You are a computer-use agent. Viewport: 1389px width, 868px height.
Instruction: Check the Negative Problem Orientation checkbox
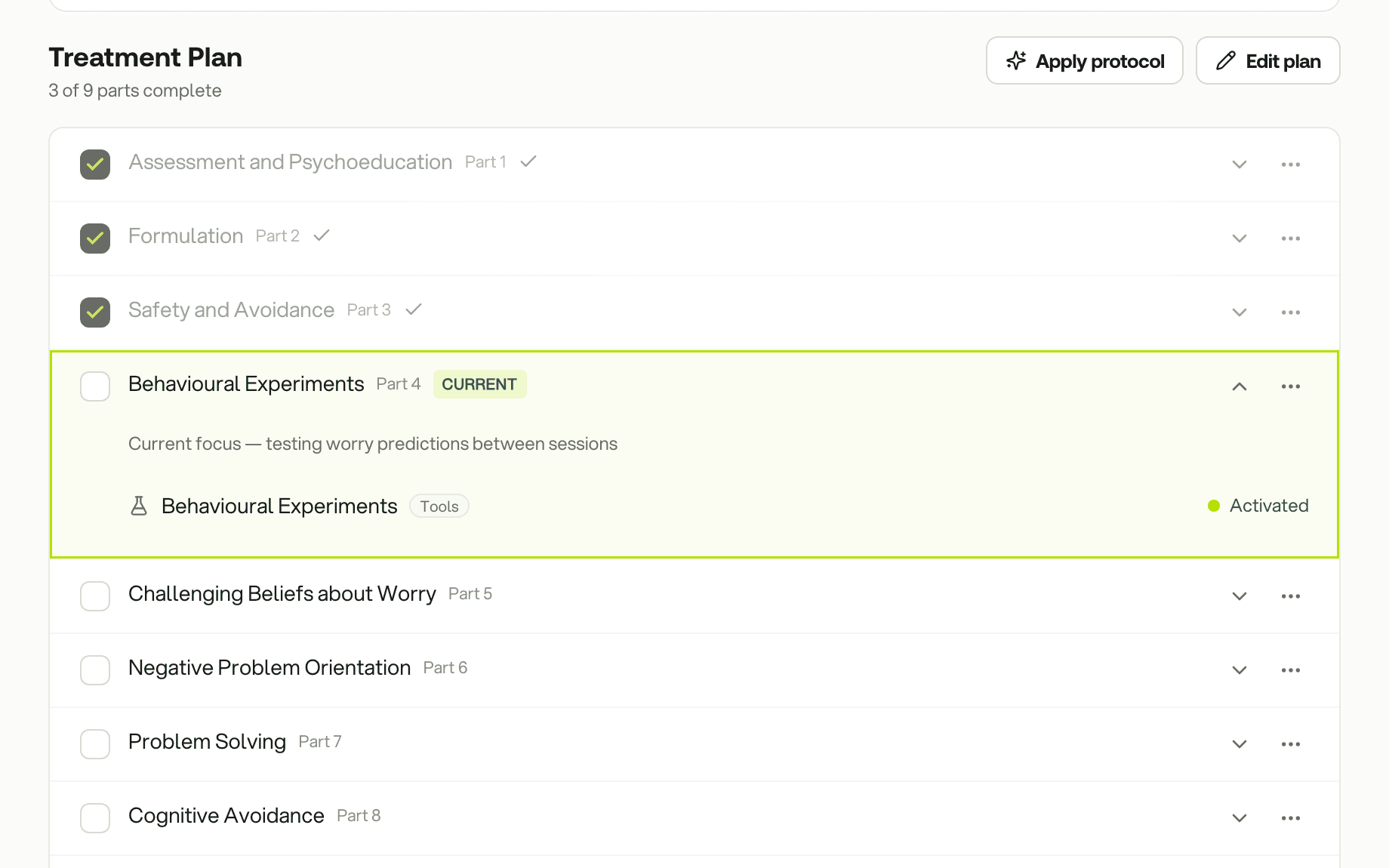tap(95, 670)
